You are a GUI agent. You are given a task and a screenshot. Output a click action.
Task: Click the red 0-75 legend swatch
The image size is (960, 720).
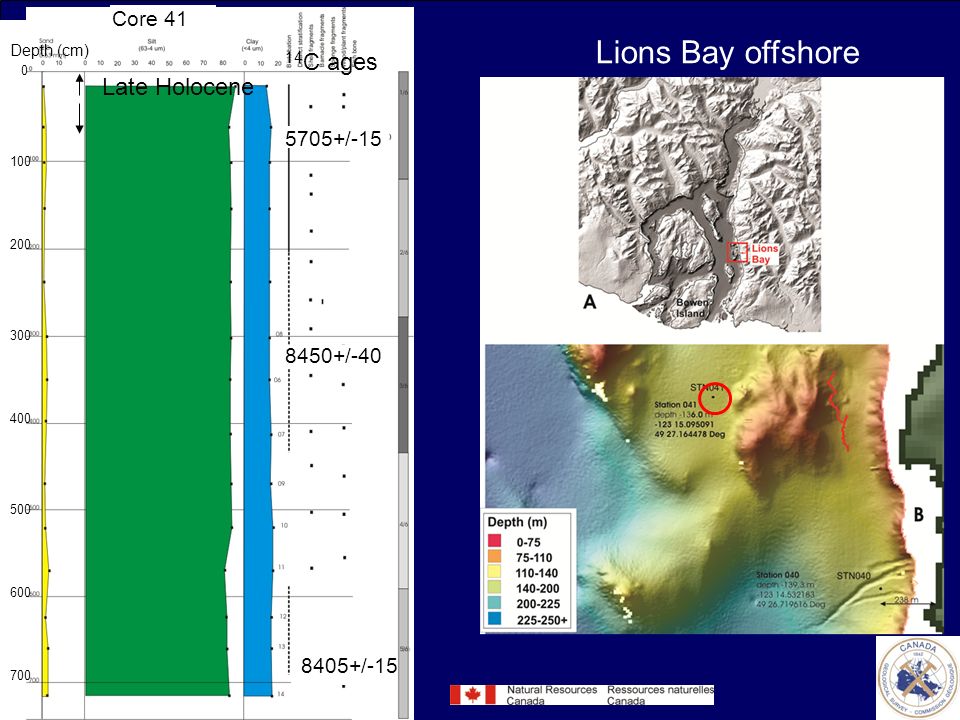[x=494, y=541]
